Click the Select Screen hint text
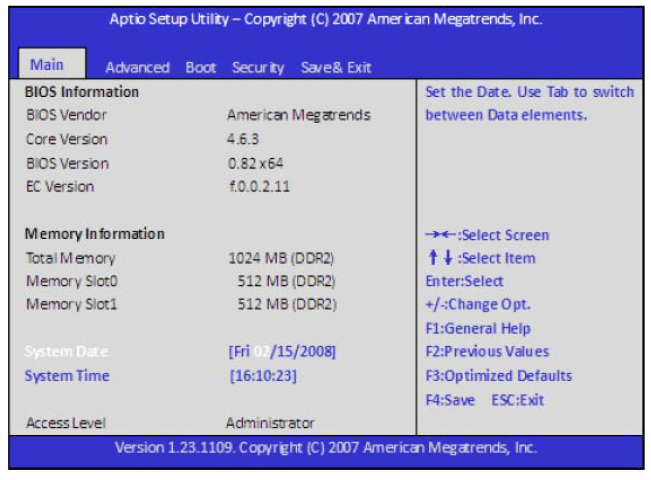Viewport: 651px width, 480px height. (504, 235)
